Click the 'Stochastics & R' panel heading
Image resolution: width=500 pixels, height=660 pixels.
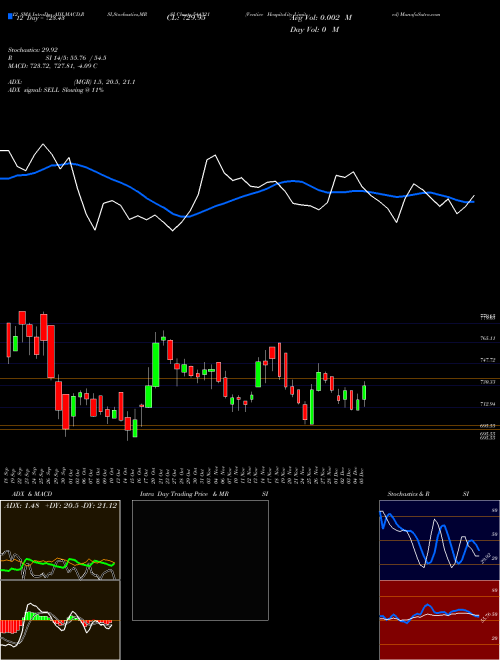click(x=409, y=494)
